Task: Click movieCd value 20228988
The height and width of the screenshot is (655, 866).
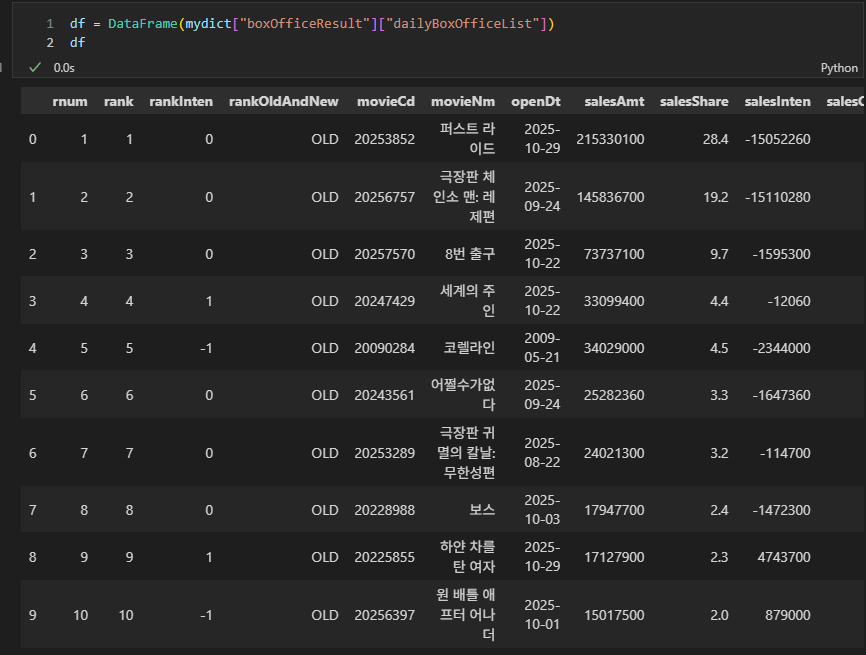Action: pos(384,510)
